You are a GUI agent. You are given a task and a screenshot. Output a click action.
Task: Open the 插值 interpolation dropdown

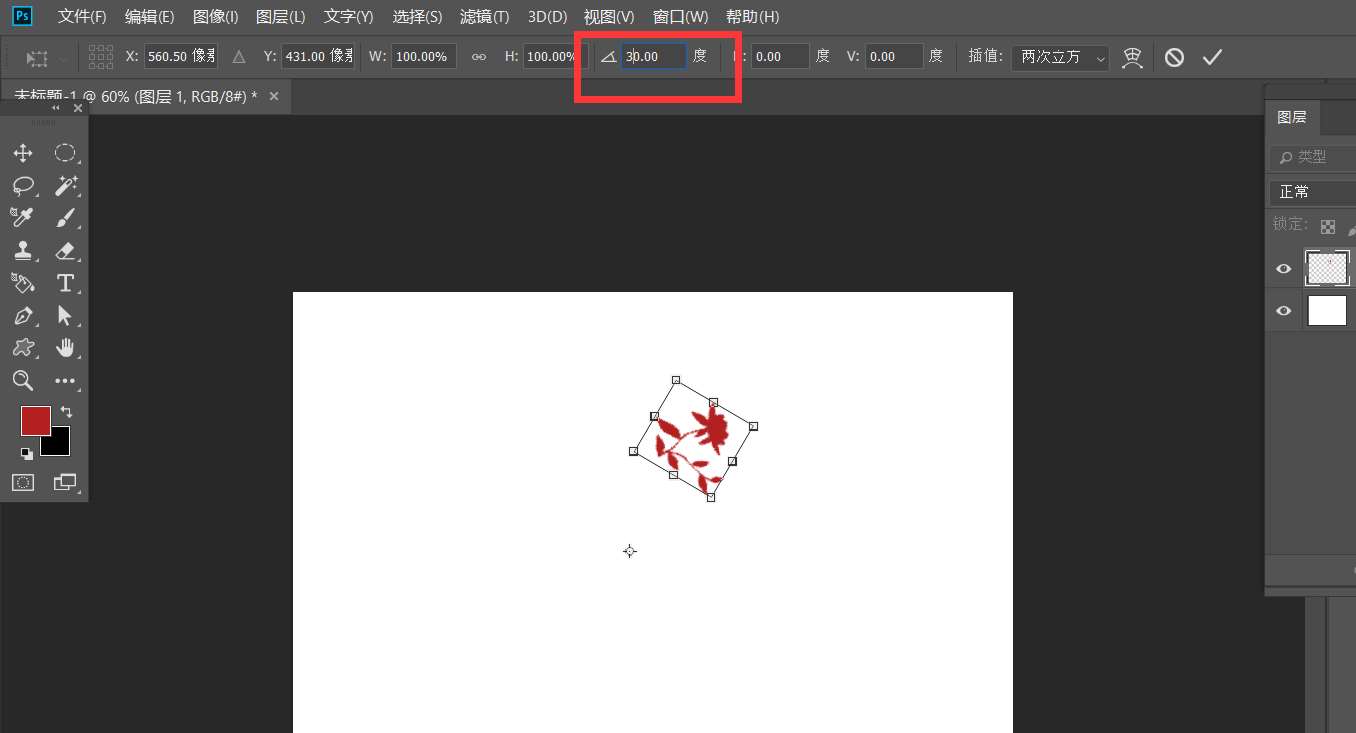[x=1059, y=58]
